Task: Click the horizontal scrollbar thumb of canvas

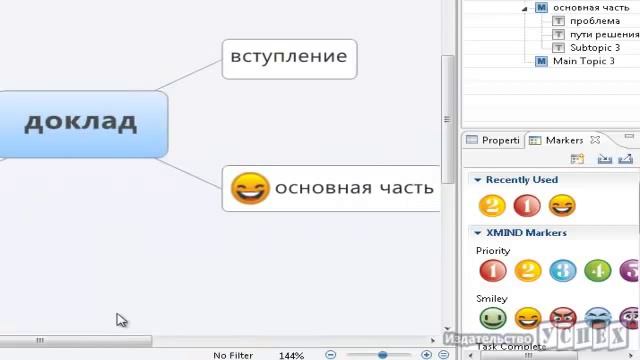Action: click(x=76, y=340)
